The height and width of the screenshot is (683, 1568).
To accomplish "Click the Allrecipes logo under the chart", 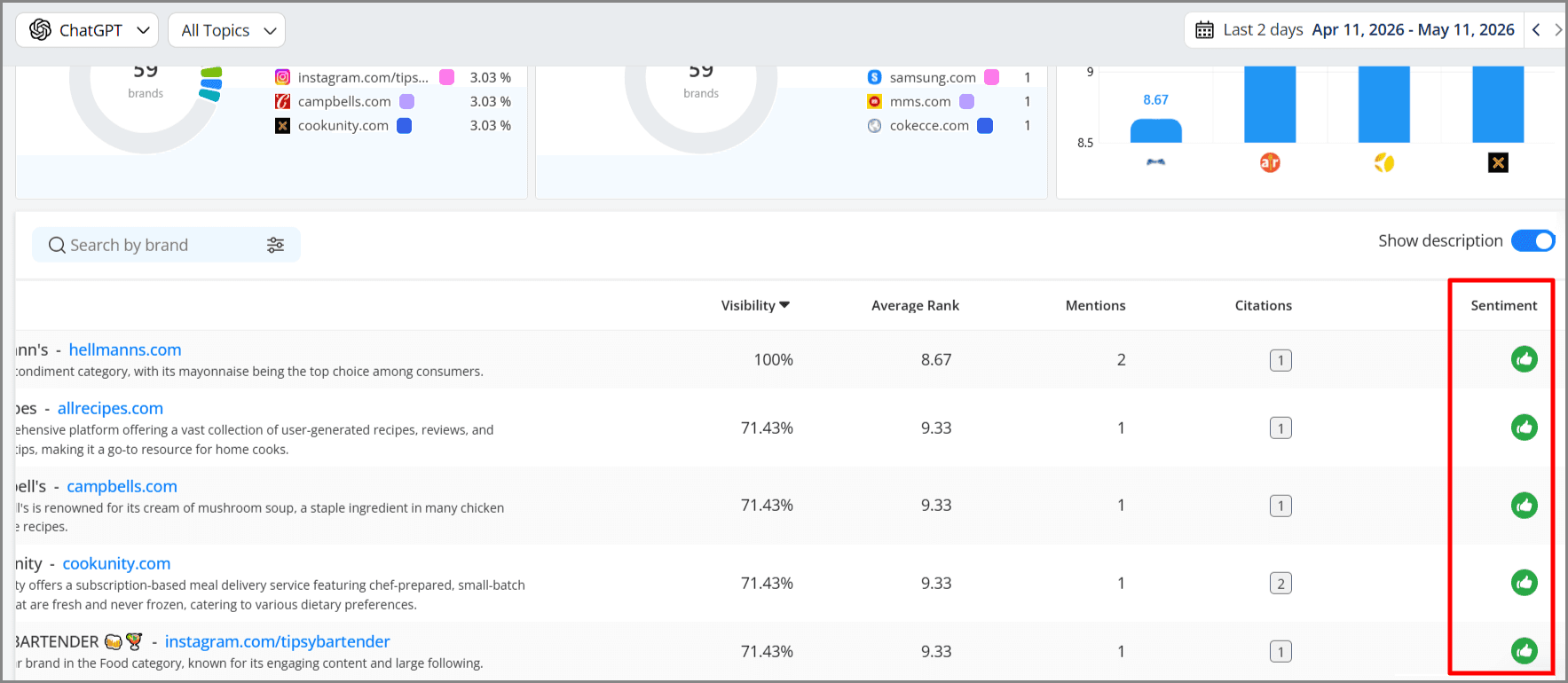I will pyautogui.click(x=1270, y=162).
